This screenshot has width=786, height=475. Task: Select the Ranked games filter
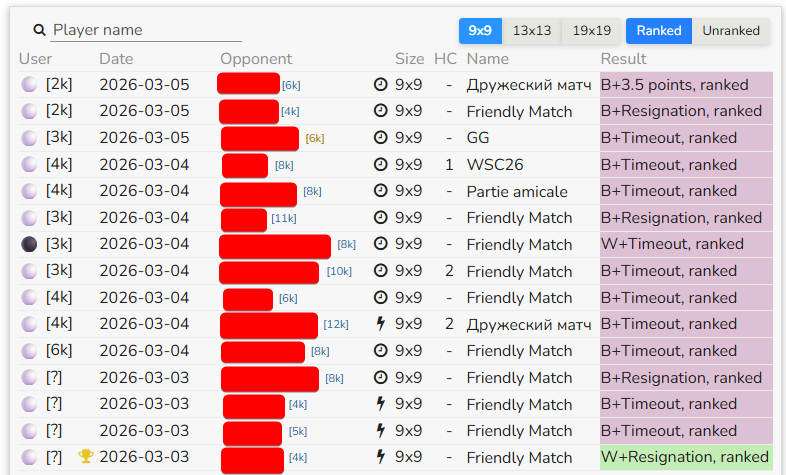(658, 31)
